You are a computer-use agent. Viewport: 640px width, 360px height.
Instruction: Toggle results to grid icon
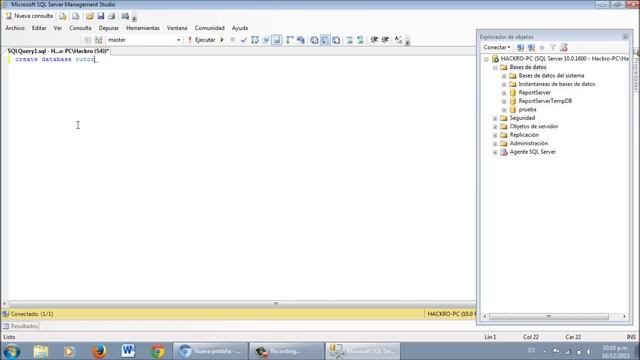point(325,40)
